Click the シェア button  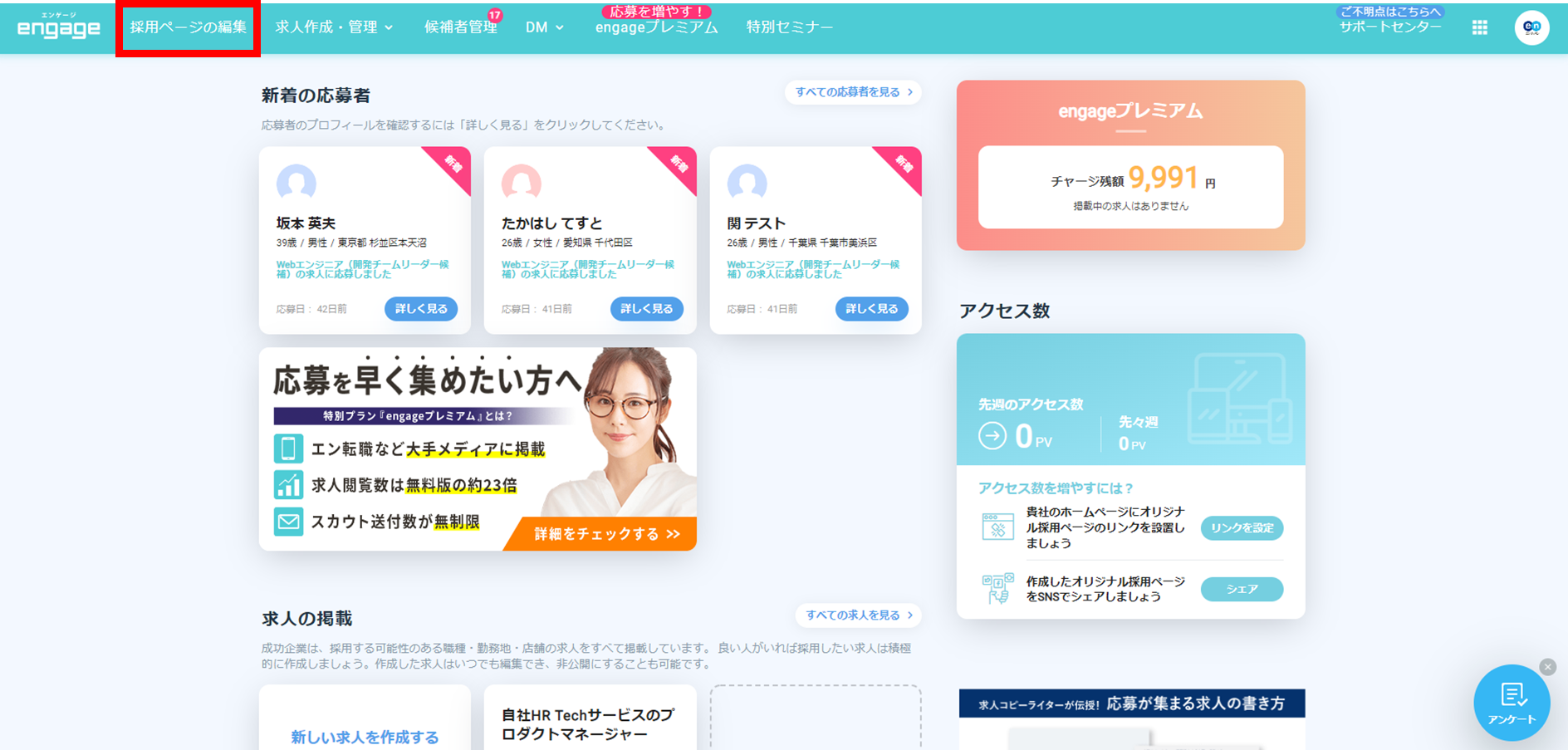point(1242,589)
